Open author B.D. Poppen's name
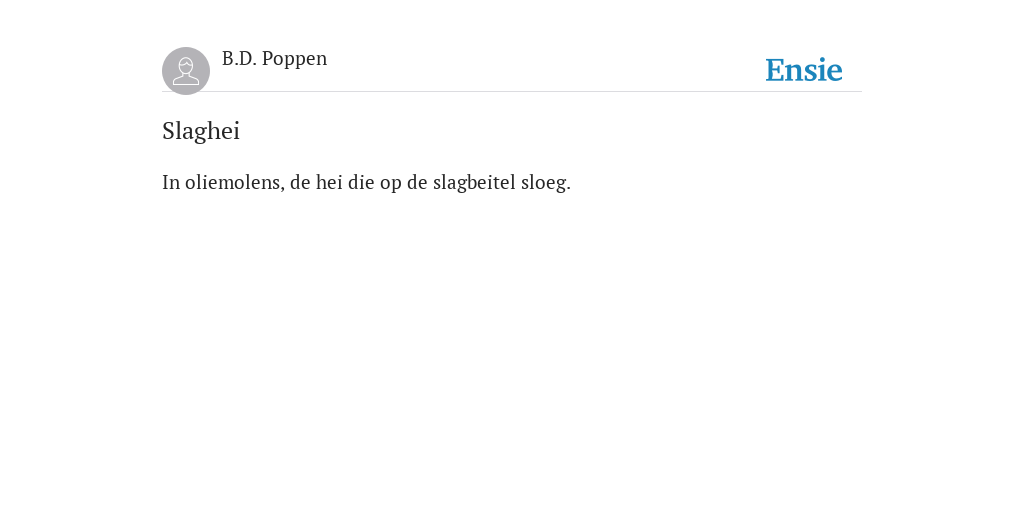Image resolution: width=1024 pixels, height=512 pixels. point(274,59)
